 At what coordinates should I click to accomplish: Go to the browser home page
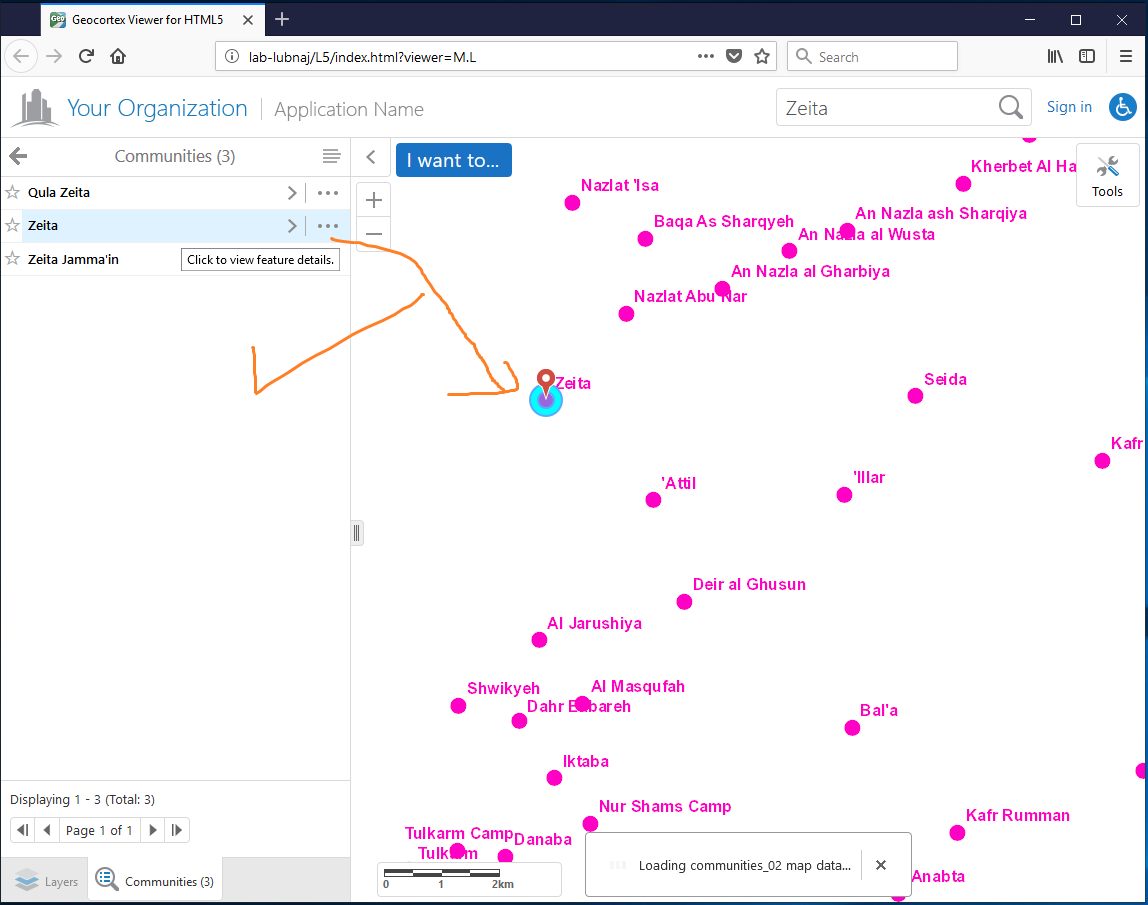coord(118,56)
